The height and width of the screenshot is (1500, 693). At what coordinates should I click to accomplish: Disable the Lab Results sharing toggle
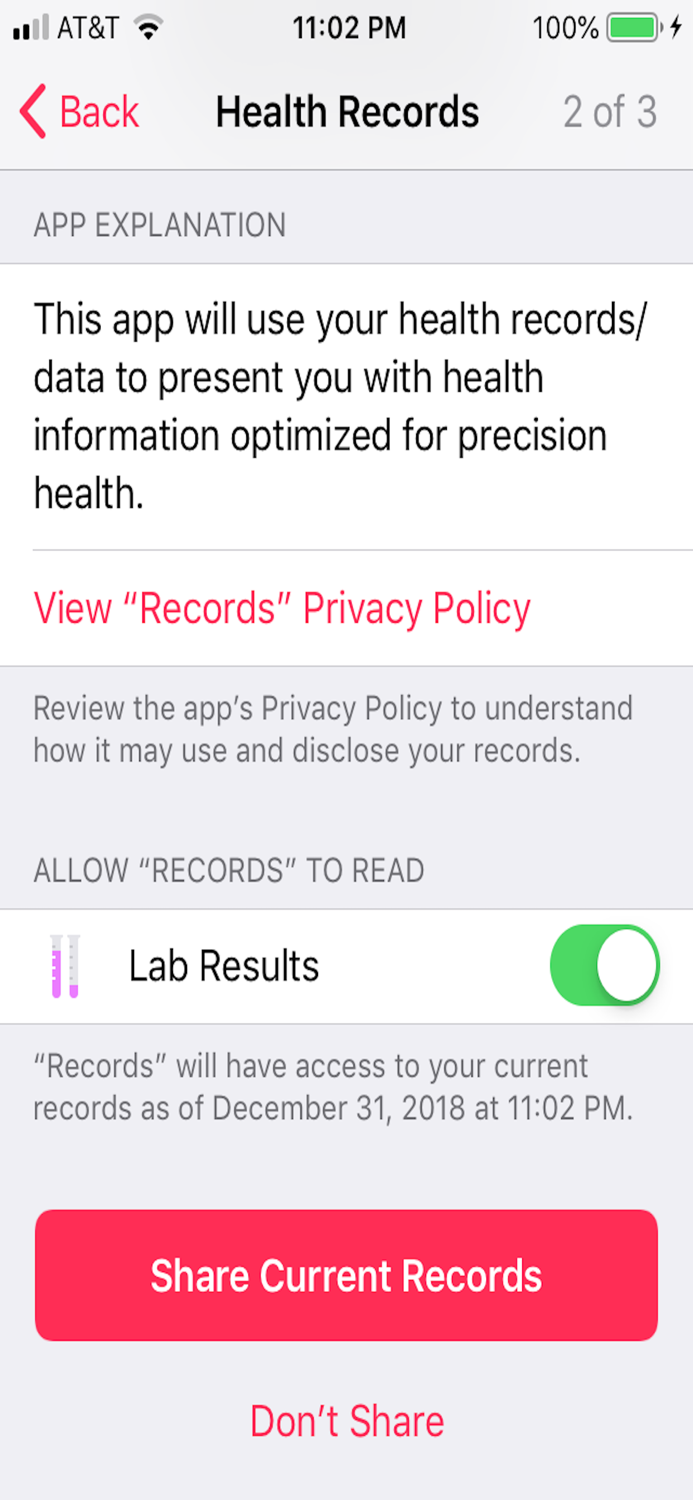[x=604, y=966]
